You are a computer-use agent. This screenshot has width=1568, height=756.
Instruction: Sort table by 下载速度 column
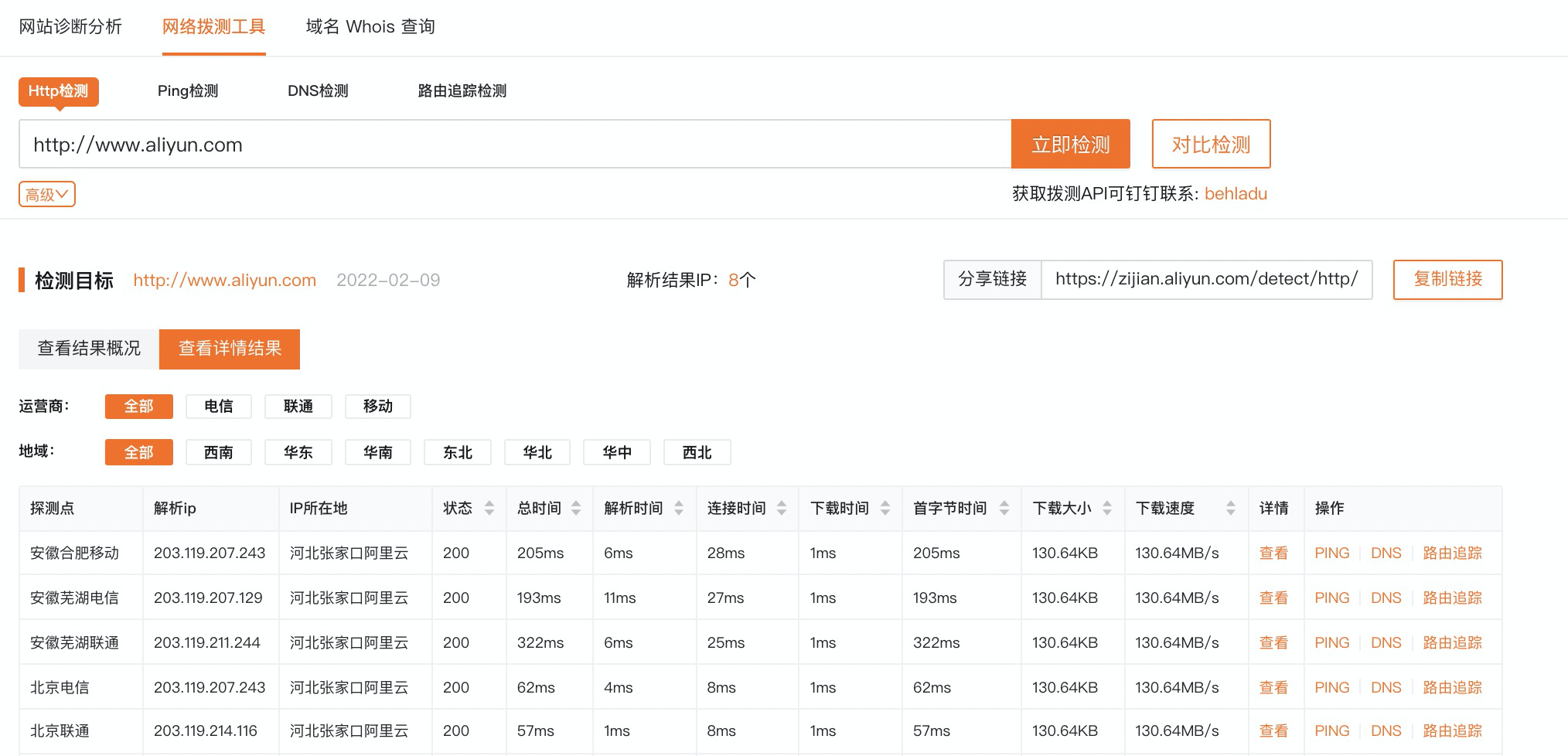point(1230,508)
